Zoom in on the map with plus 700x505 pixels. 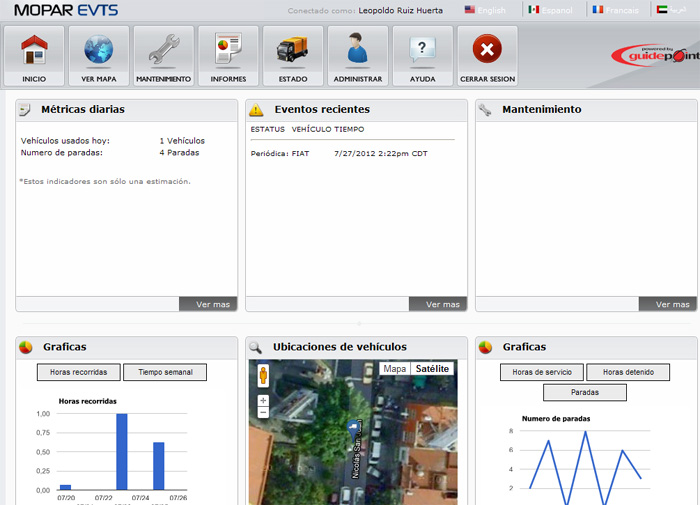263,401
